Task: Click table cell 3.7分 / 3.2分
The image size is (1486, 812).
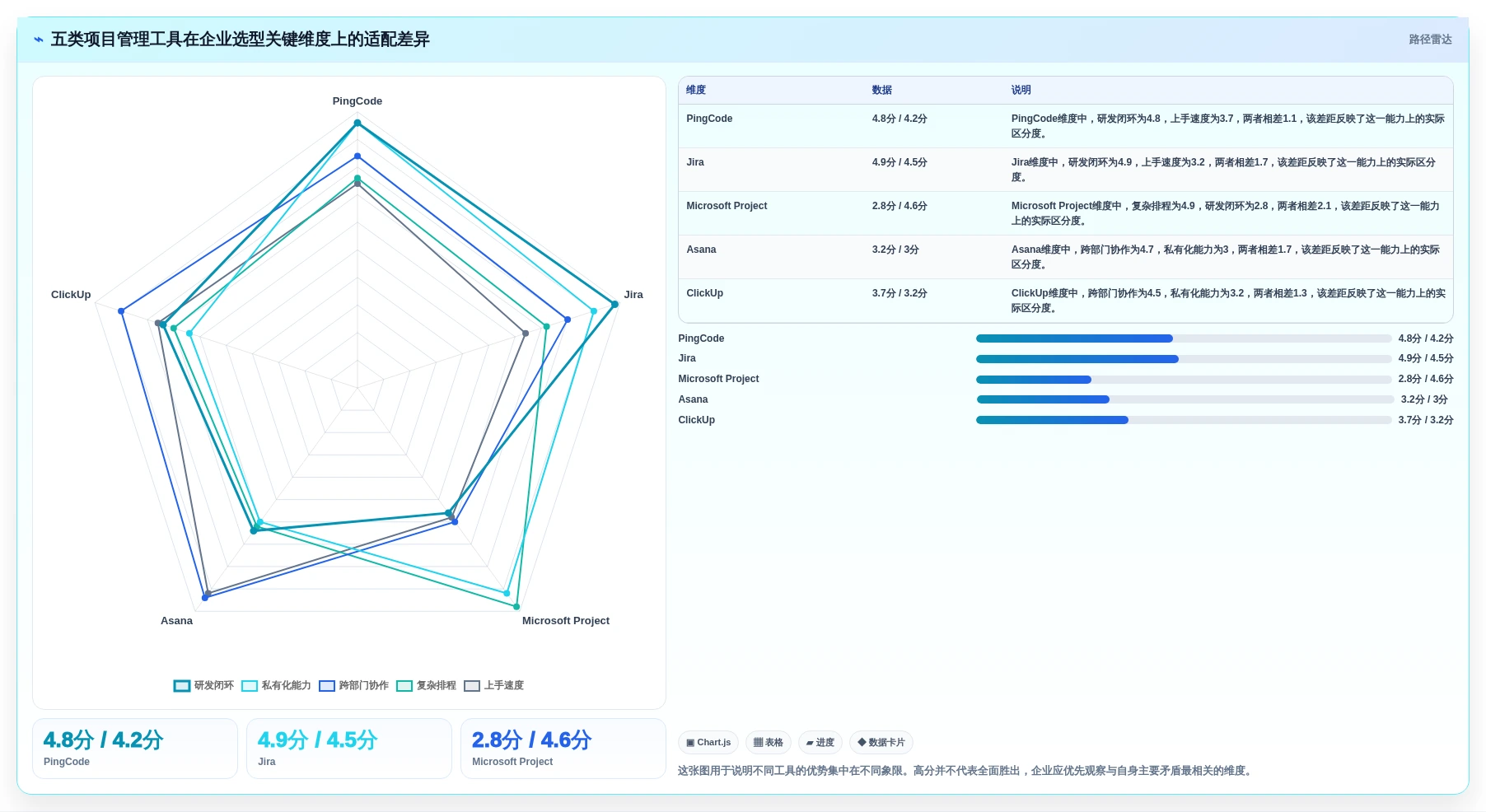Action: point(900,293)
